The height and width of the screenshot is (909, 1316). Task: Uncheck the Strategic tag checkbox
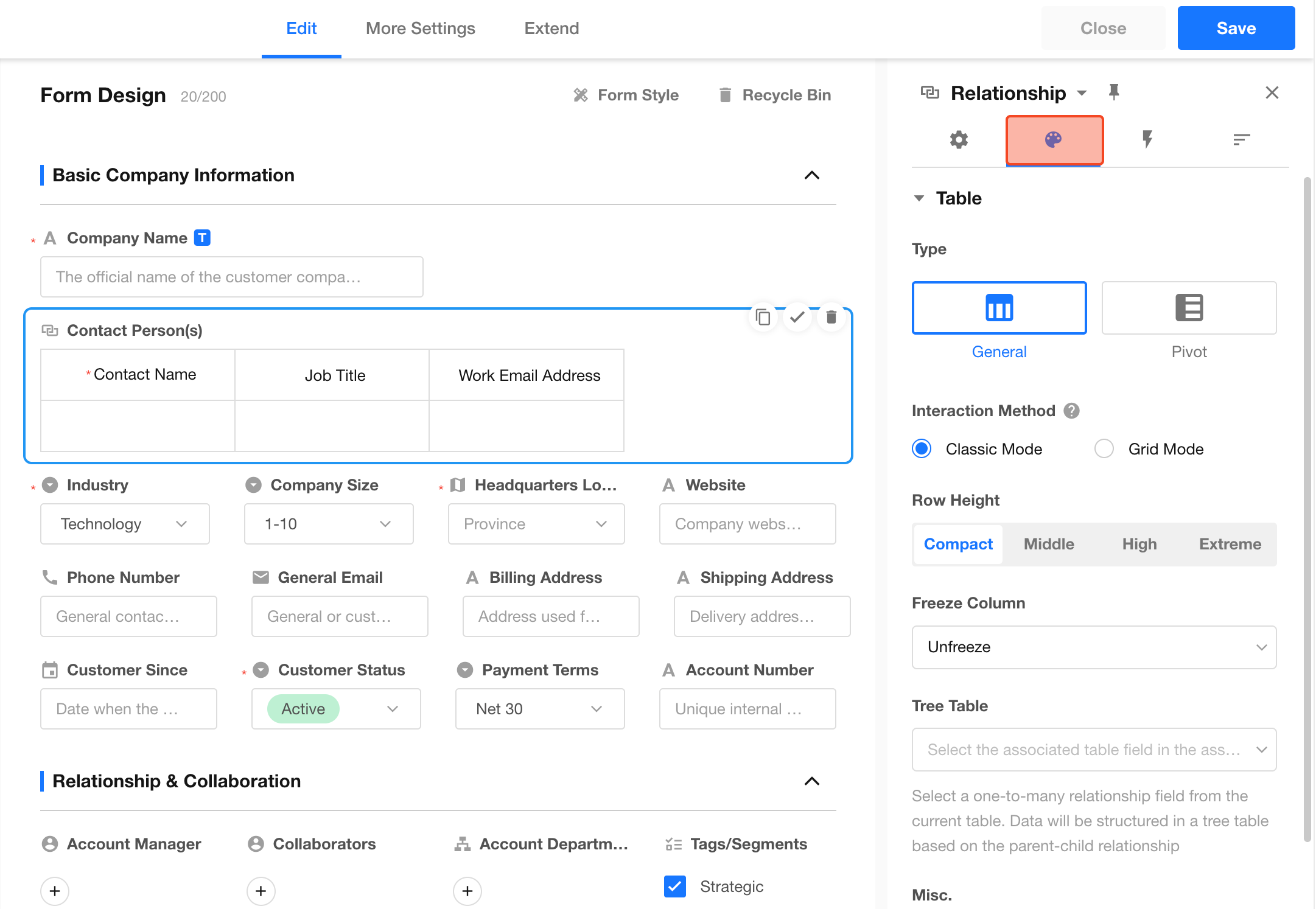pos(675,886)
